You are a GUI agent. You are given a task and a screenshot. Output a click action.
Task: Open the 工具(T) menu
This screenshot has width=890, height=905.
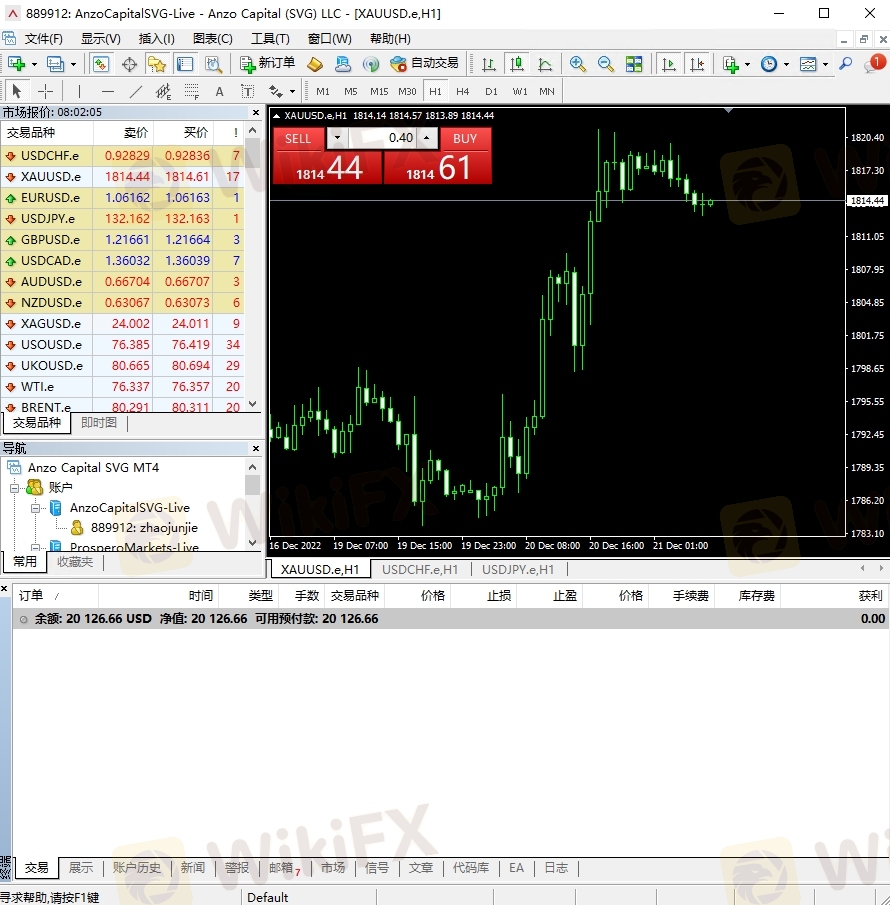(x=270, y=39)
